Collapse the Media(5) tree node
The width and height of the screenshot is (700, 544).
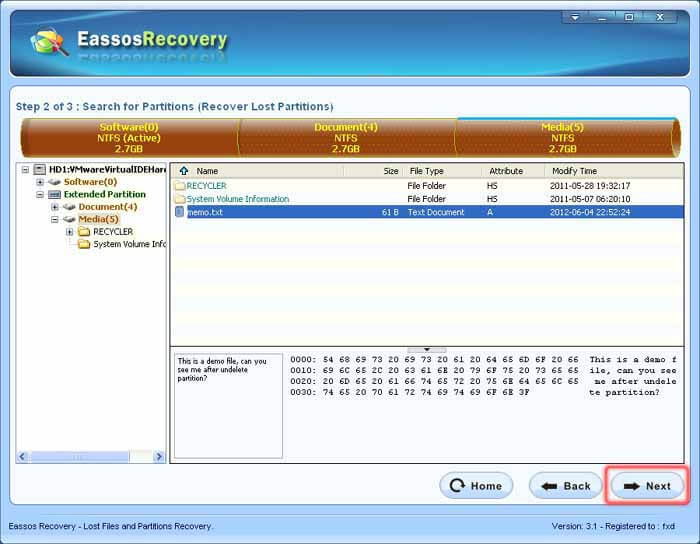55,220
